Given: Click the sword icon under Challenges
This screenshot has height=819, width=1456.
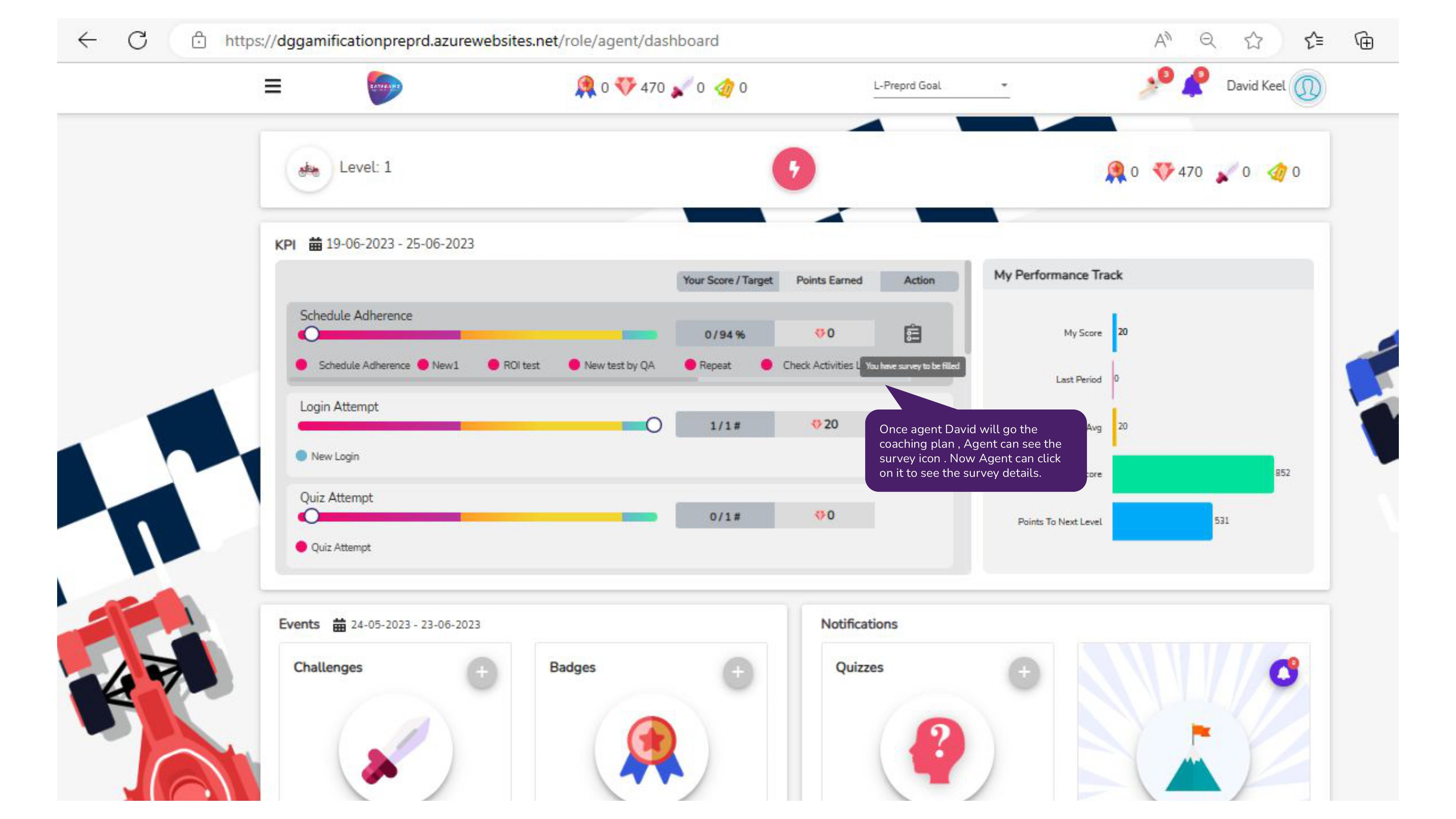Looking at the screenshot, I should click(x=395, y=749).
